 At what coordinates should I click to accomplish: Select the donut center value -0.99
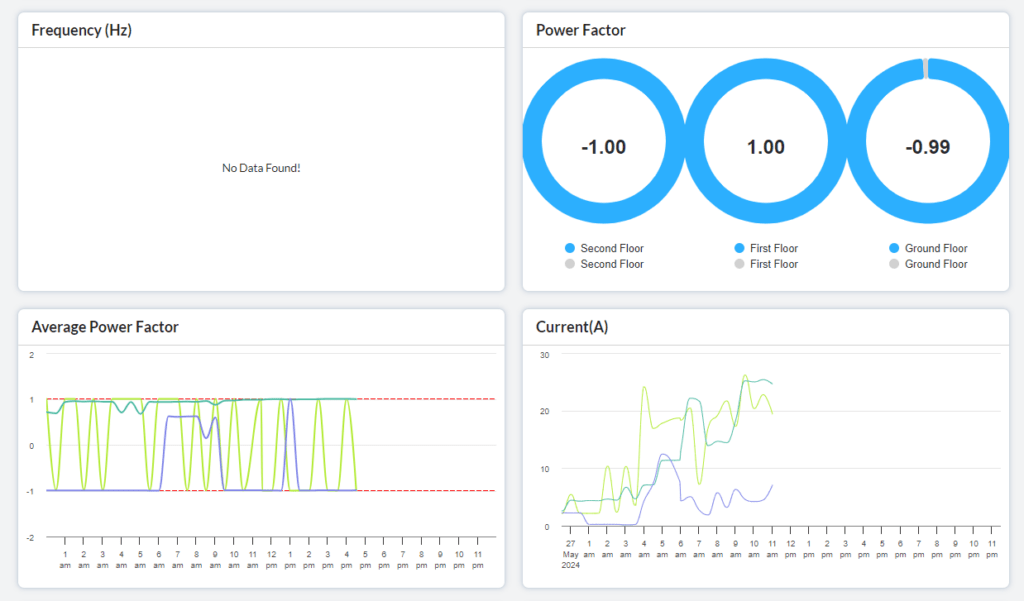pyautogui.click(x=927, y=147)
